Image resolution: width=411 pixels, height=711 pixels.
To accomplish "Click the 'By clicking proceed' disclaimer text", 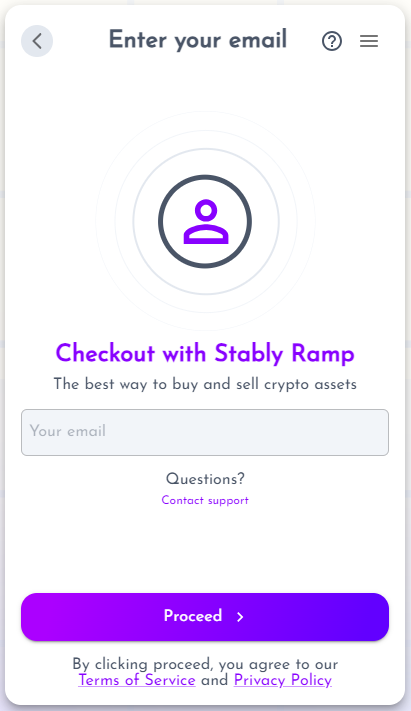I will click(205, 664).
